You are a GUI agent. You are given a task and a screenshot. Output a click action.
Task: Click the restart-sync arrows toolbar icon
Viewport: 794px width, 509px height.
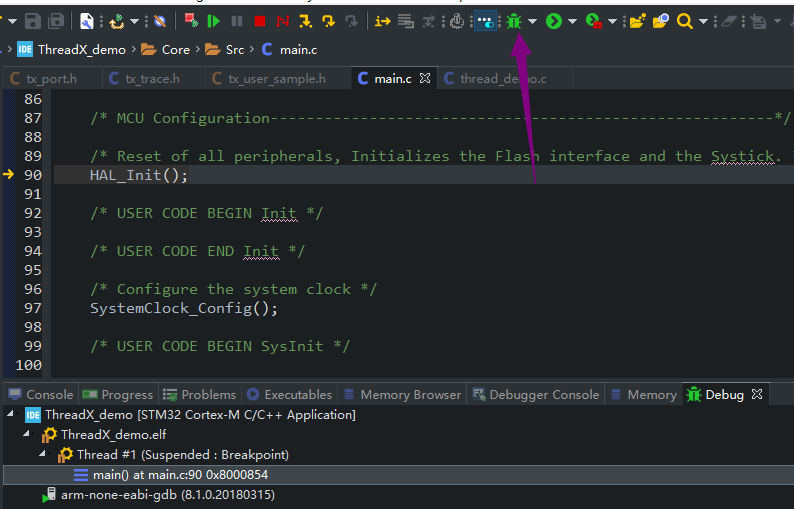[x=117, y=21]
